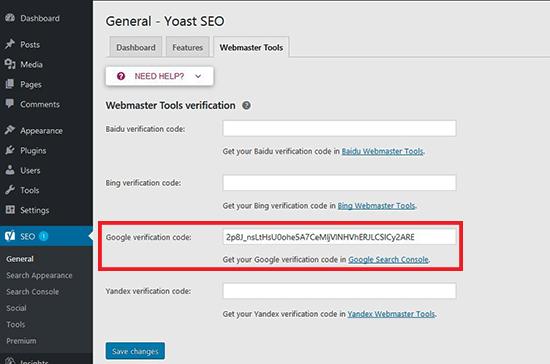Screen dimensions: 550x364
Task: Switch to the Features tab
Action: pyautogui.click(x=188, y=47)
